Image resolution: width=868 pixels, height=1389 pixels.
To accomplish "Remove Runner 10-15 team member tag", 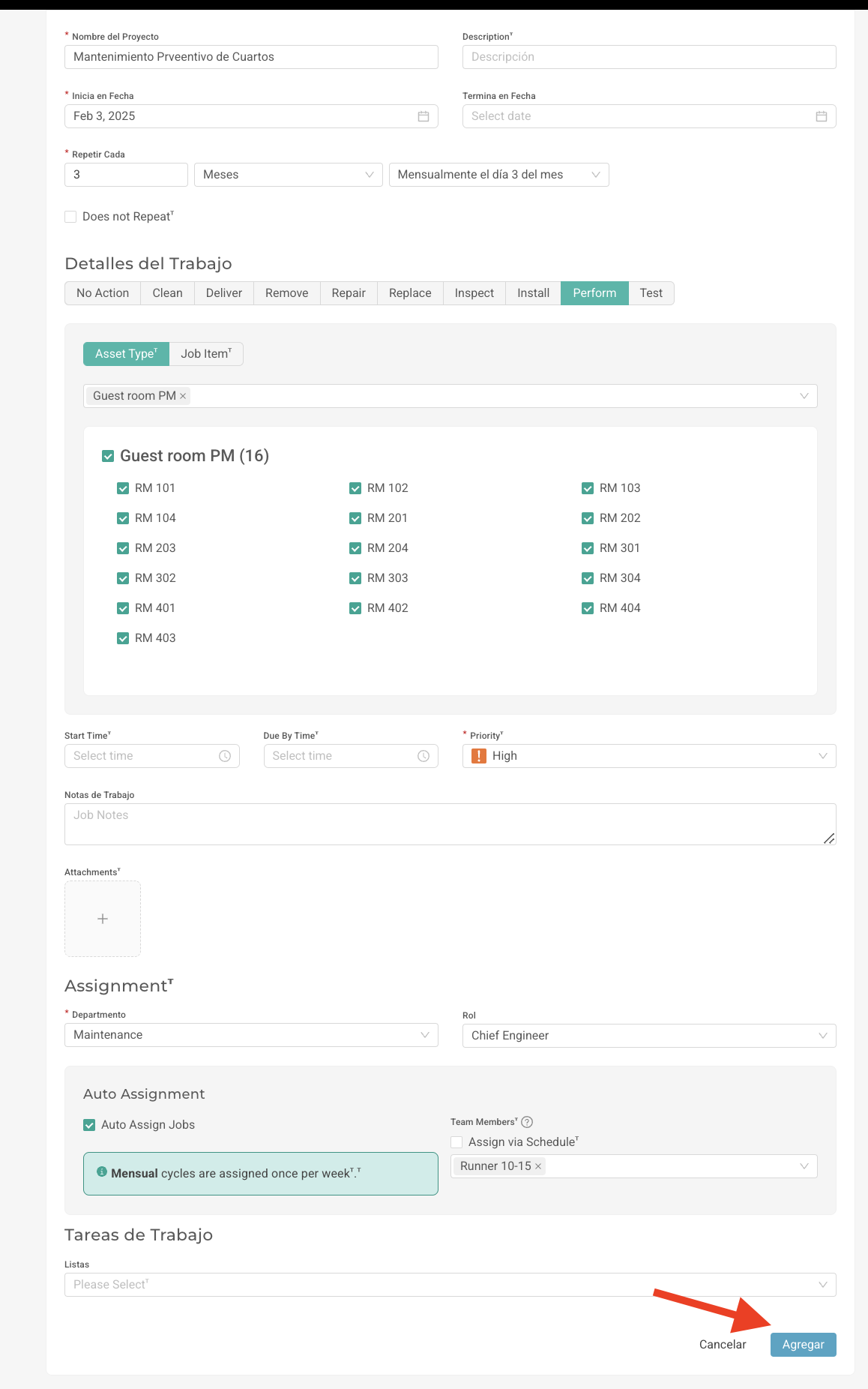I will coord(538,1166).
